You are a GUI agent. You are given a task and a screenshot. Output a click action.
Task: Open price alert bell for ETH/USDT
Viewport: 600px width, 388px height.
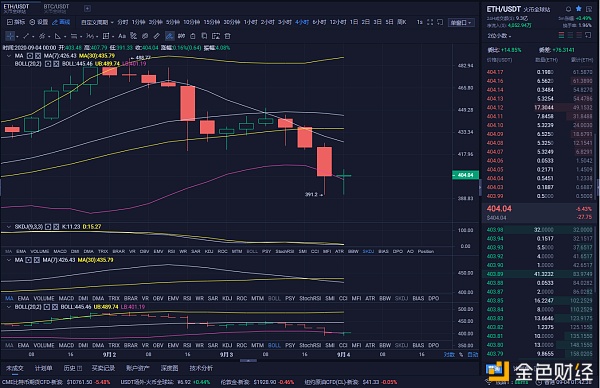pos(569,9)
